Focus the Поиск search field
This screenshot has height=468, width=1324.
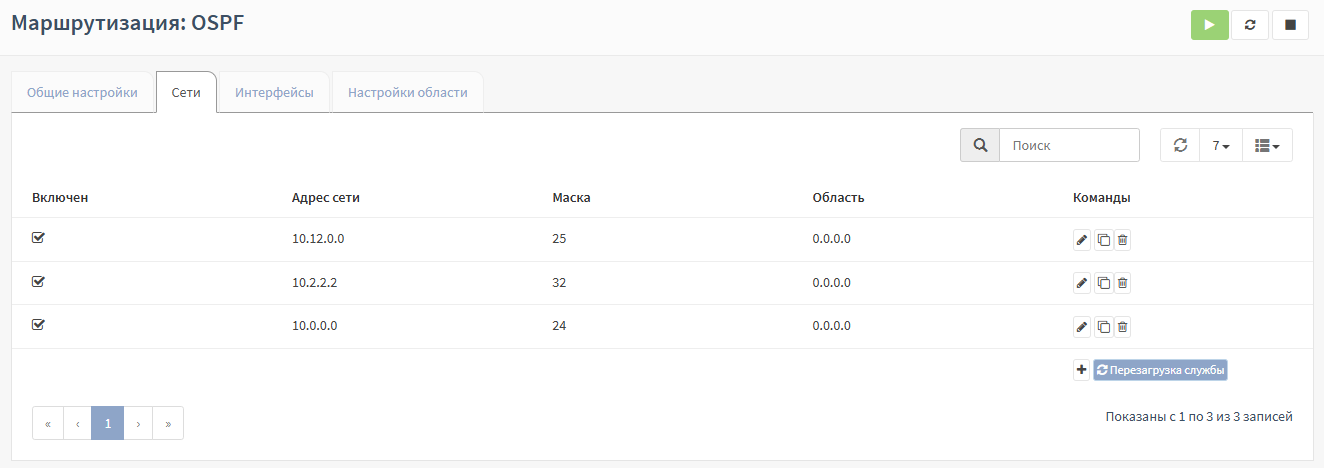click(x=1068, y=145)
